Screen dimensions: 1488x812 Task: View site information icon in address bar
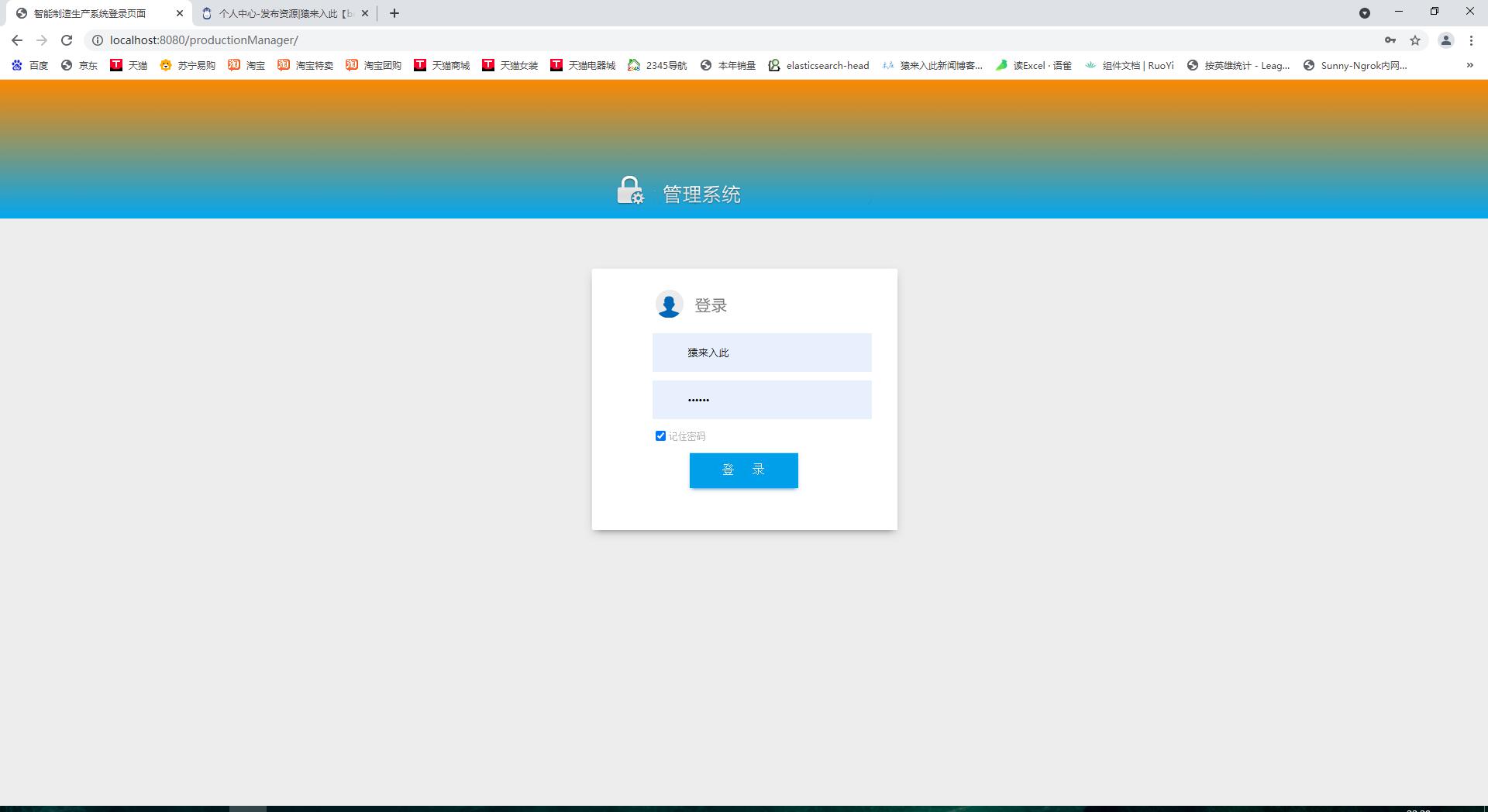click(x=98, y=40)
